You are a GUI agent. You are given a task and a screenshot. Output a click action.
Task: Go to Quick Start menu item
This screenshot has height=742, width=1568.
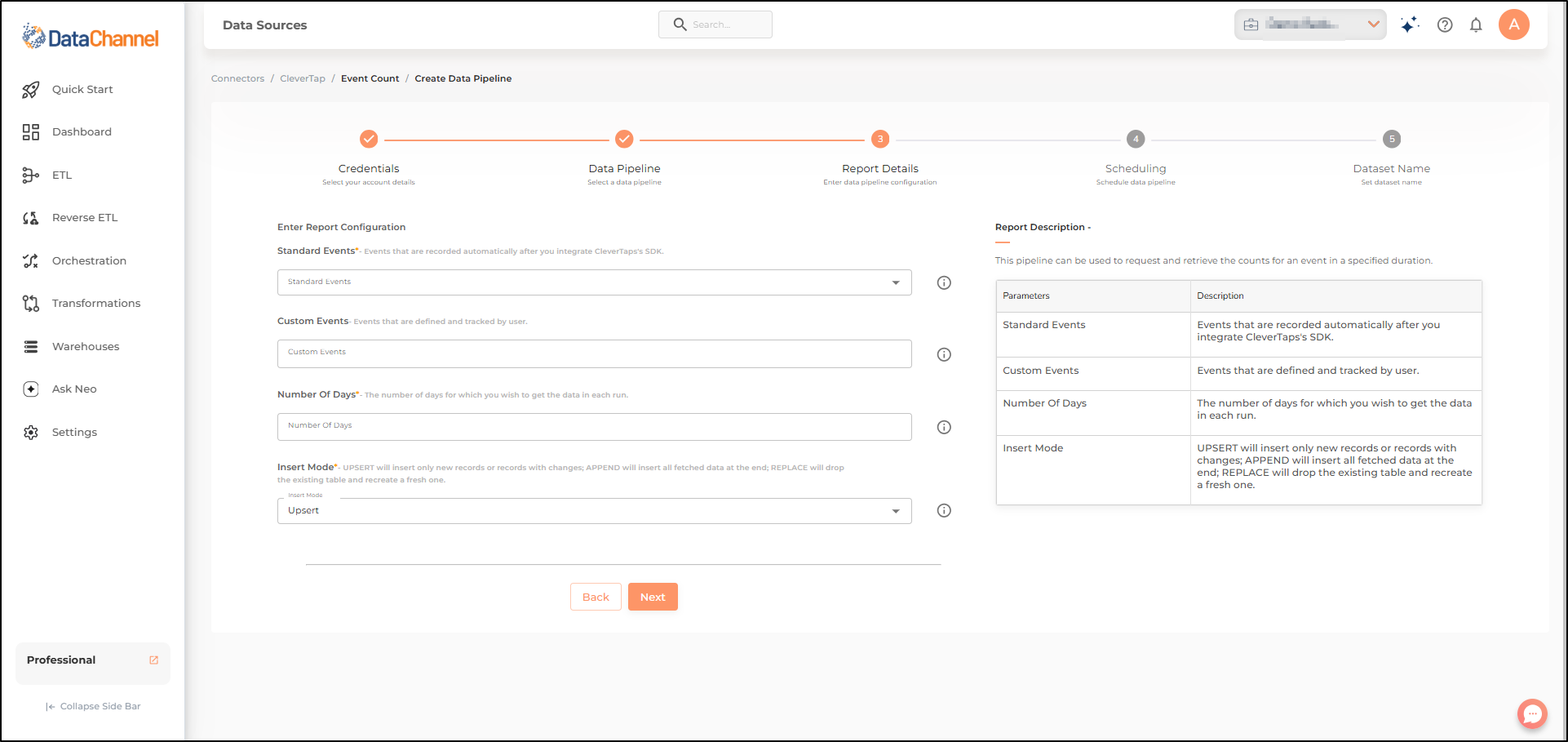click(x=82, y=90)
